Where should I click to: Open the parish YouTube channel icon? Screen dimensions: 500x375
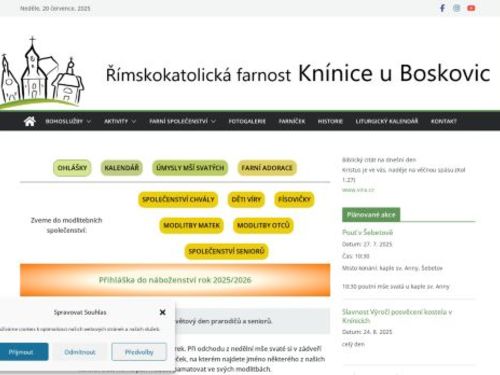point(471,8)
